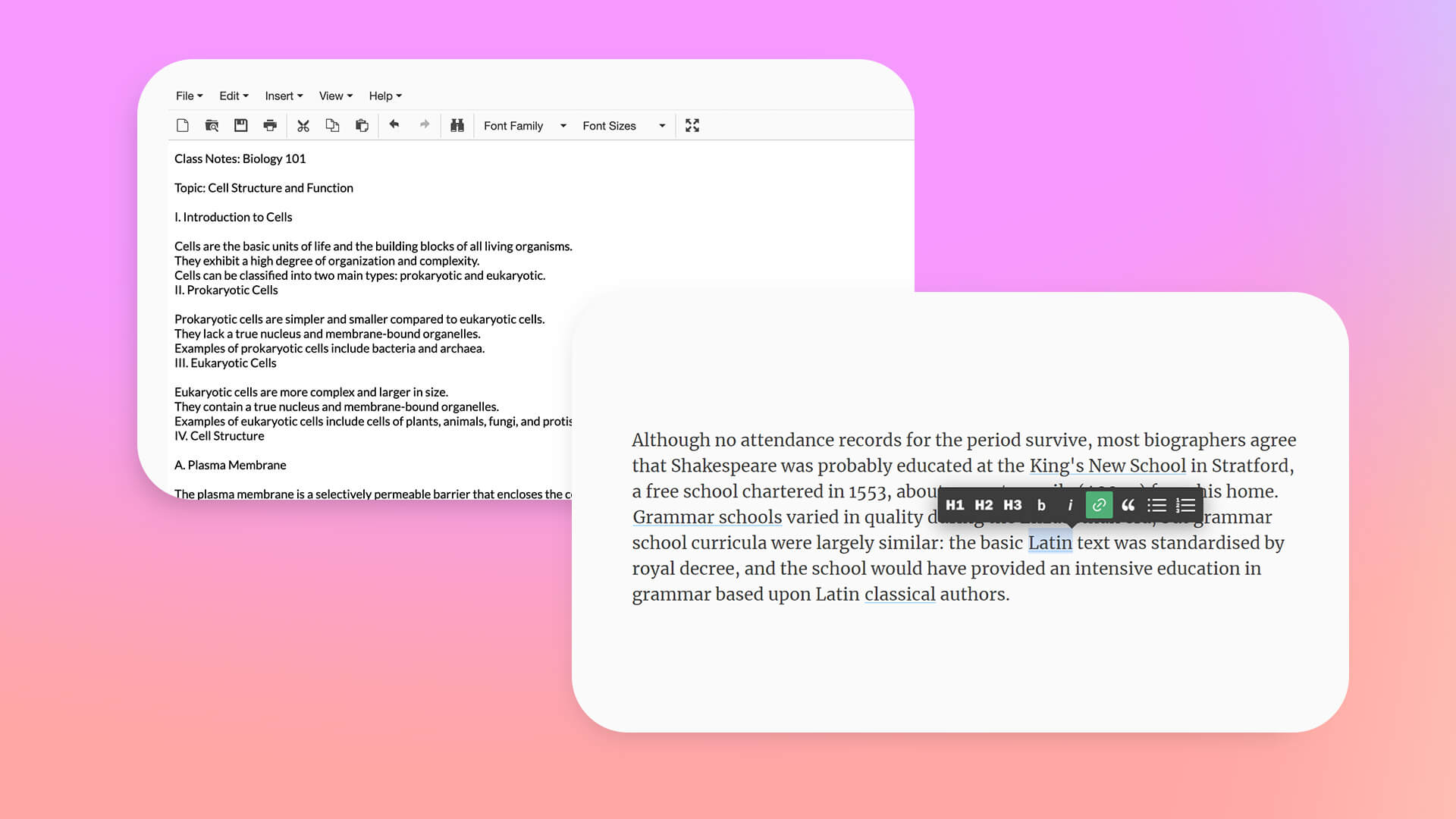Screen dimensions: 1456x819
Task: Open the Font Sizes dropdown
Action: (623, 126)
